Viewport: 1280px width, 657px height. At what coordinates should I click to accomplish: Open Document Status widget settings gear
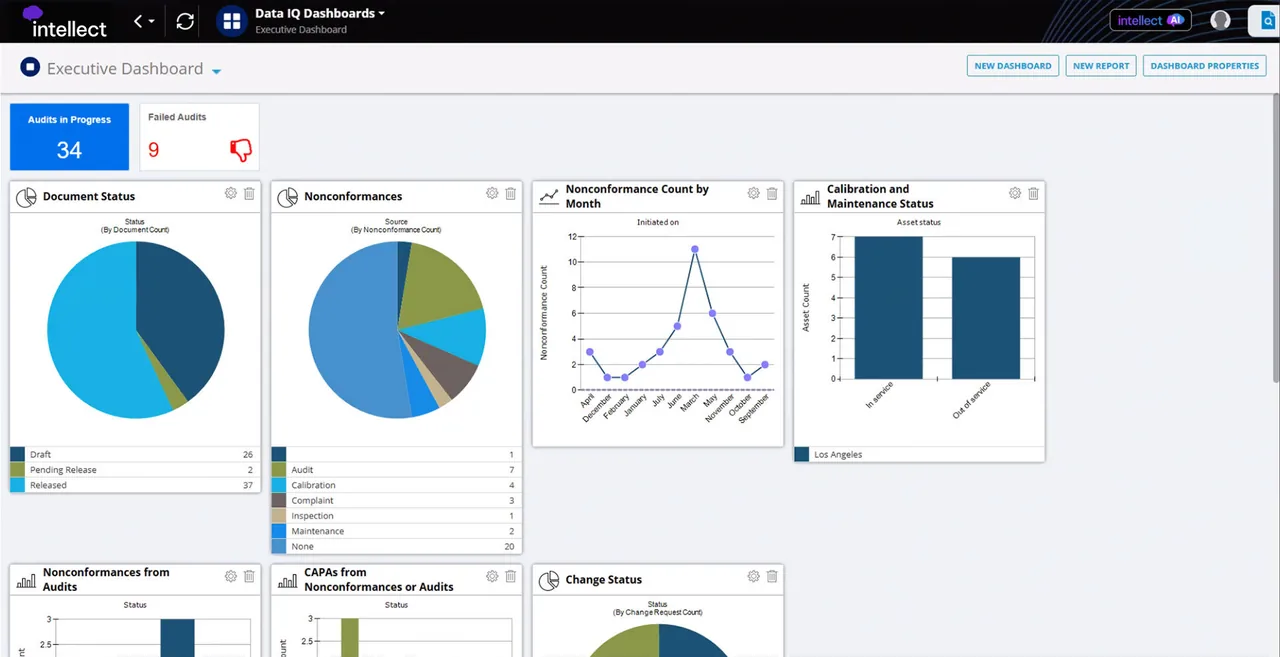point(231,194)
